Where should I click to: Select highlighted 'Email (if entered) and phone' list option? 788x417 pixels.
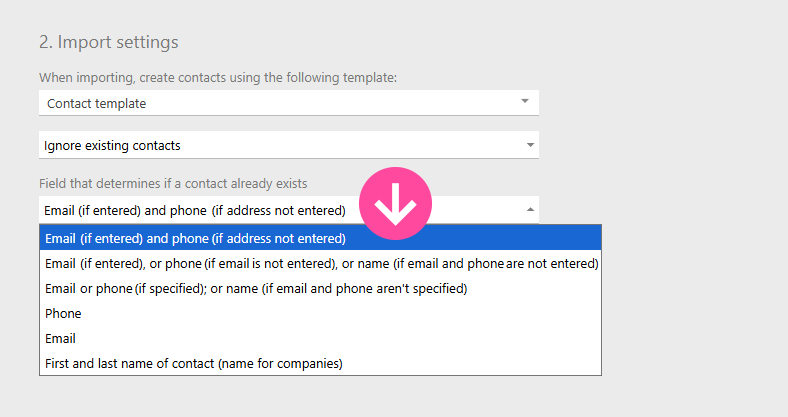[x=196, y=239]
